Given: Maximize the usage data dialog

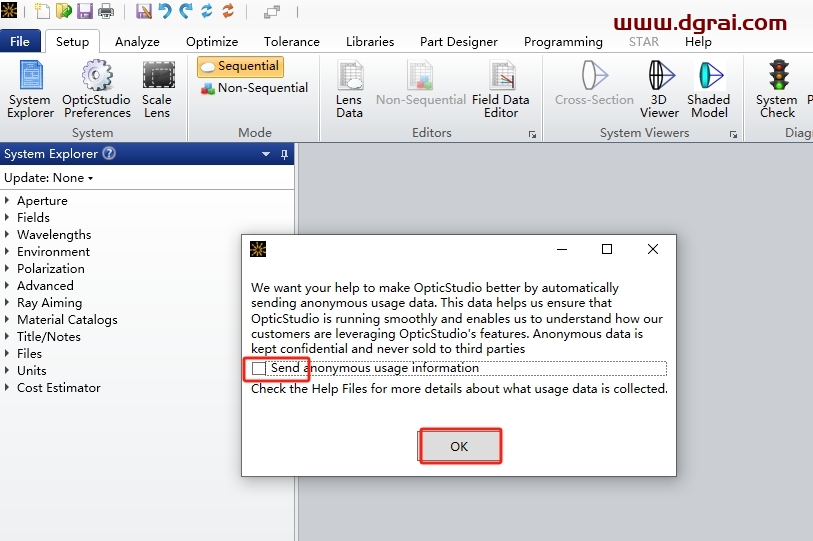Looking at the screenshot, I should 607,249.
